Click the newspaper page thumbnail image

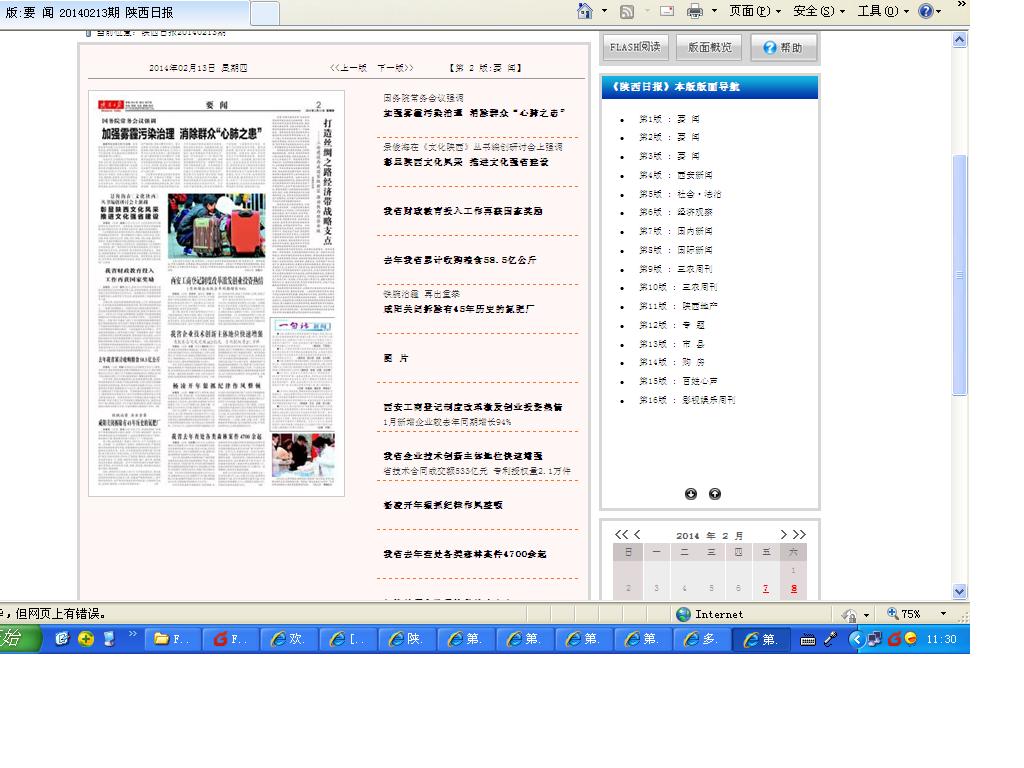216,294
